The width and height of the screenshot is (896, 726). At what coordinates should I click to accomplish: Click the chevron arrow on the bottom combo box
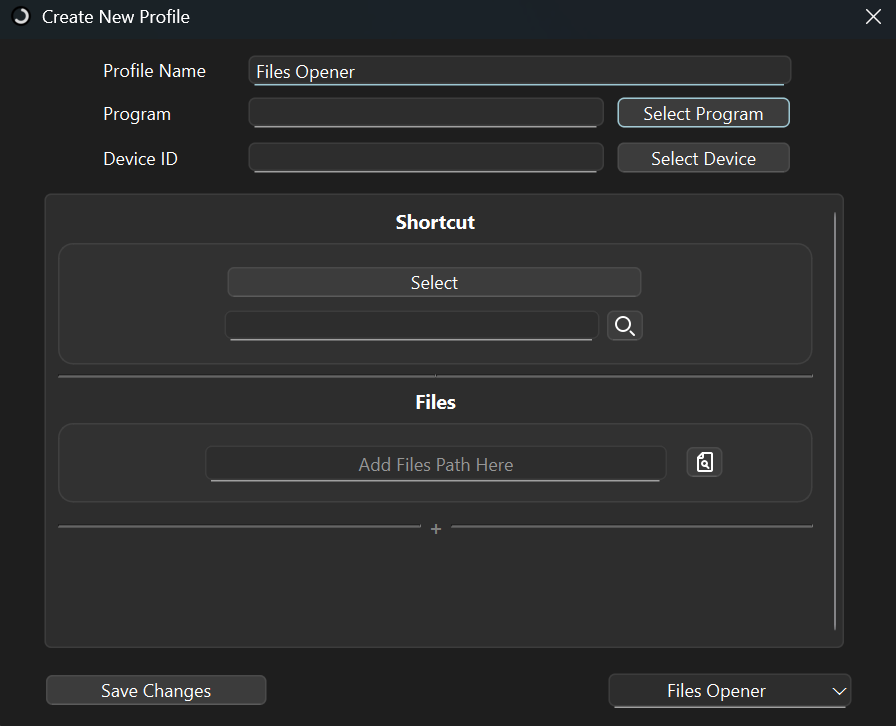point(838,691)
